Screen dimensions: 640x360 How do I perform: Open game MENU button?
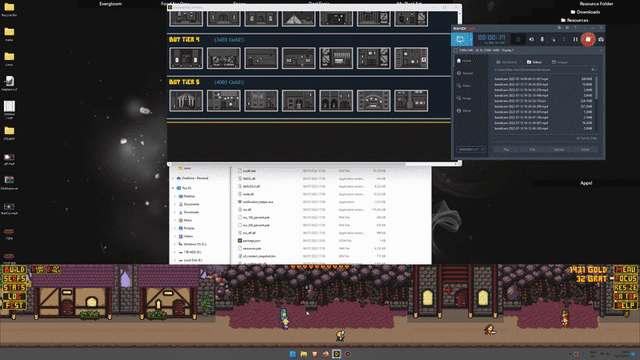click(x=625, y=269)
